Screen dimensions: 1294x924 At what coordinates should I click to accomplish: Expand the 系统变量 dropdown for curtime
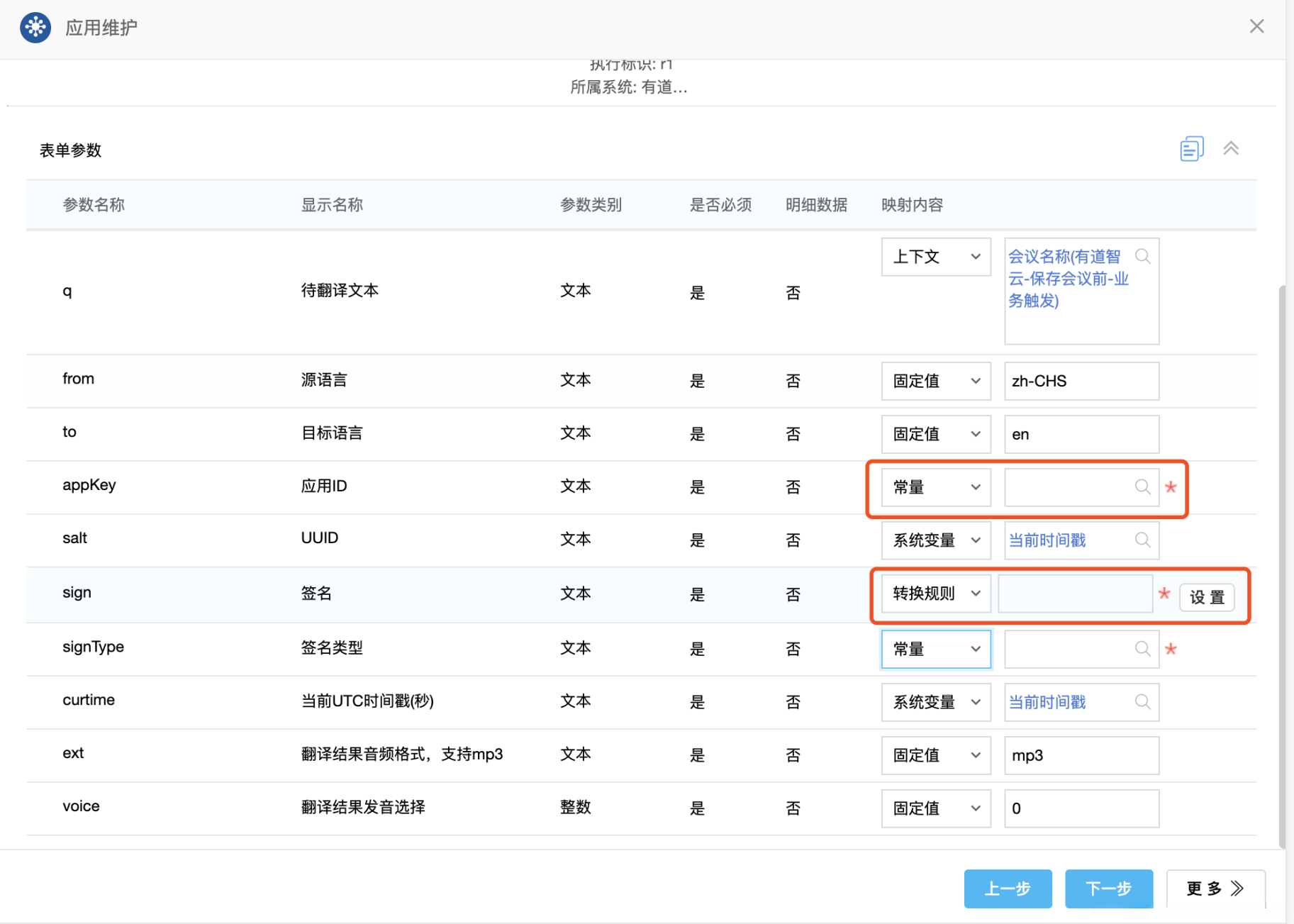tap(935, 702)
